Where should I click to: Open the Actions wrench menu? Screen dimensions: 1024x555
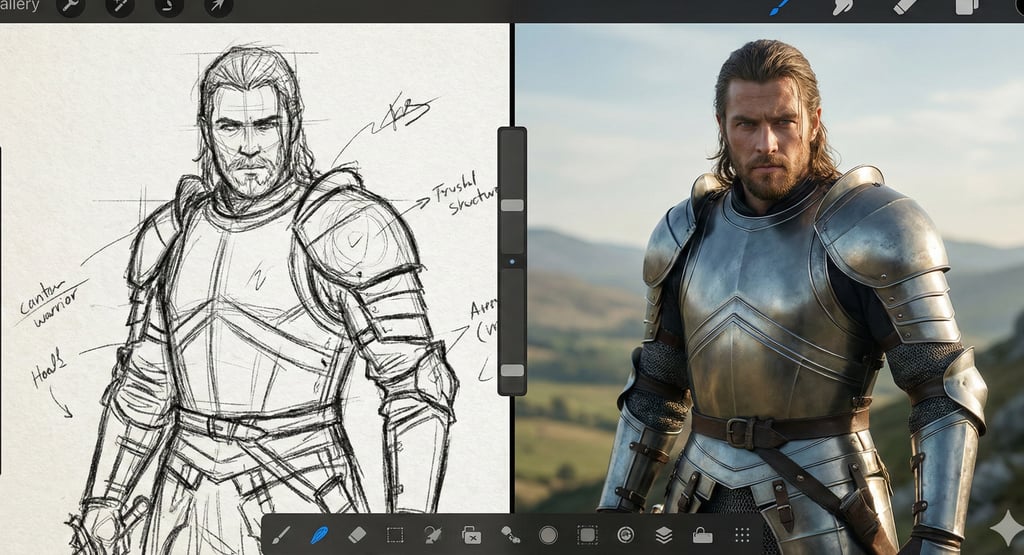(71, 7)
